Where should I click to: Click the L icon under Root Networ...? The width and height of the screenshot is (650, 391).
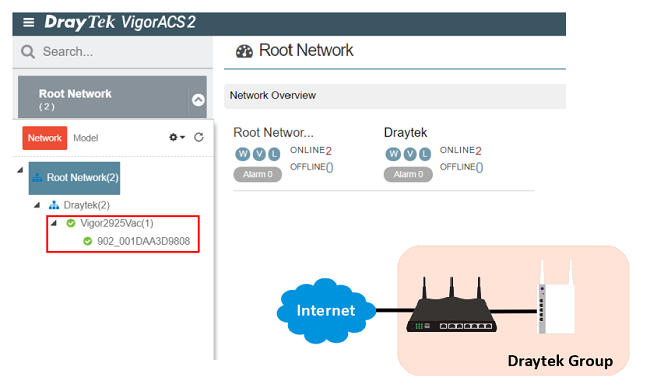click(274, 154)
